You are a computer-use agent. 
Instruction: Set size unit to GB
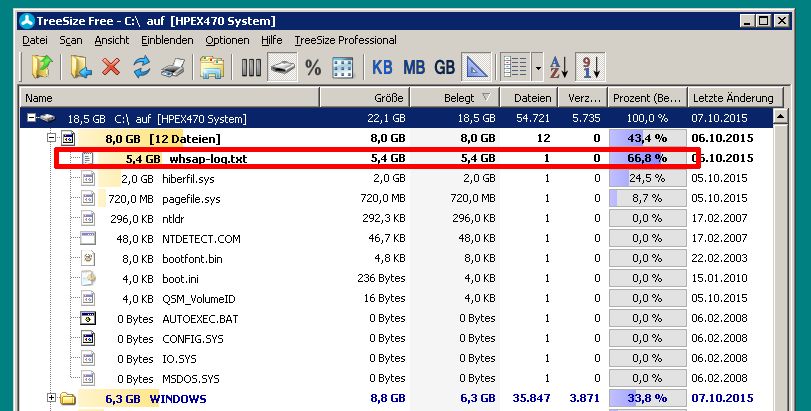click(444, 67)
